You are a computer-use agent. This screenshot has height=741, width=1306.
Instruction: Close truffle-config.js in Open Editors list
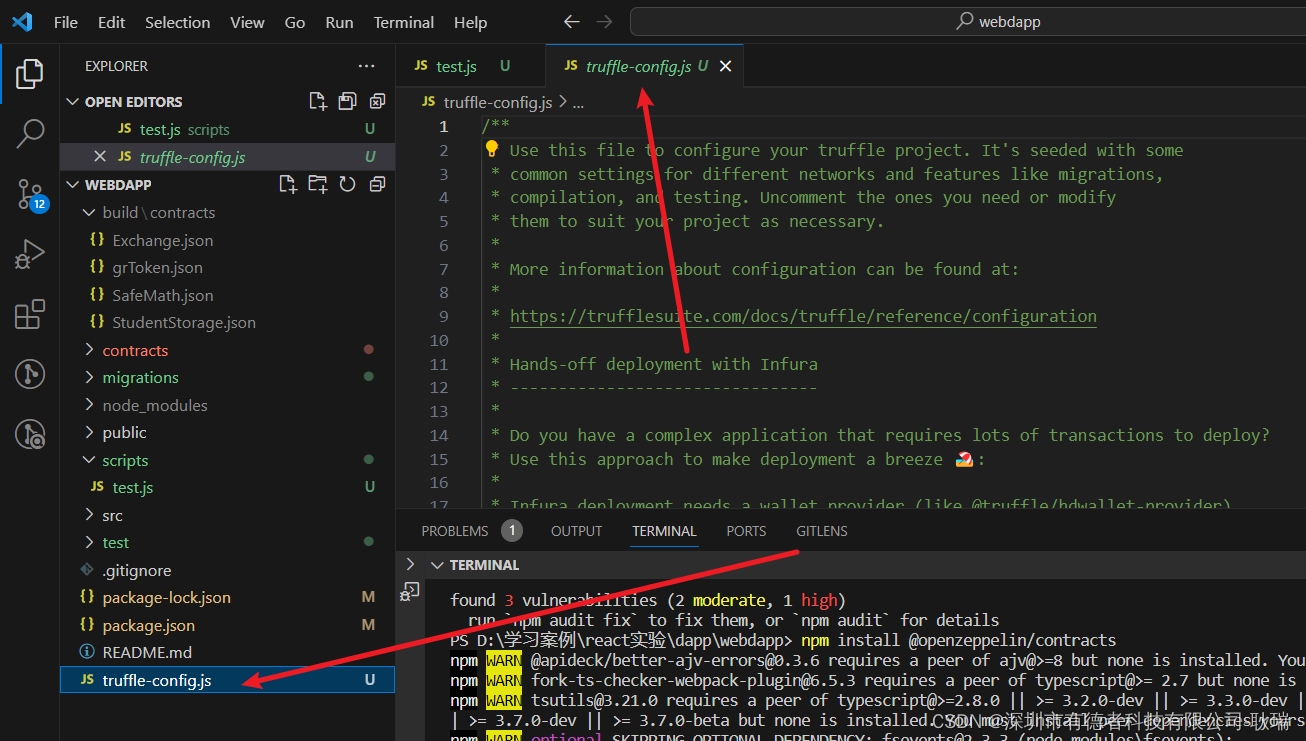point(100,157)
